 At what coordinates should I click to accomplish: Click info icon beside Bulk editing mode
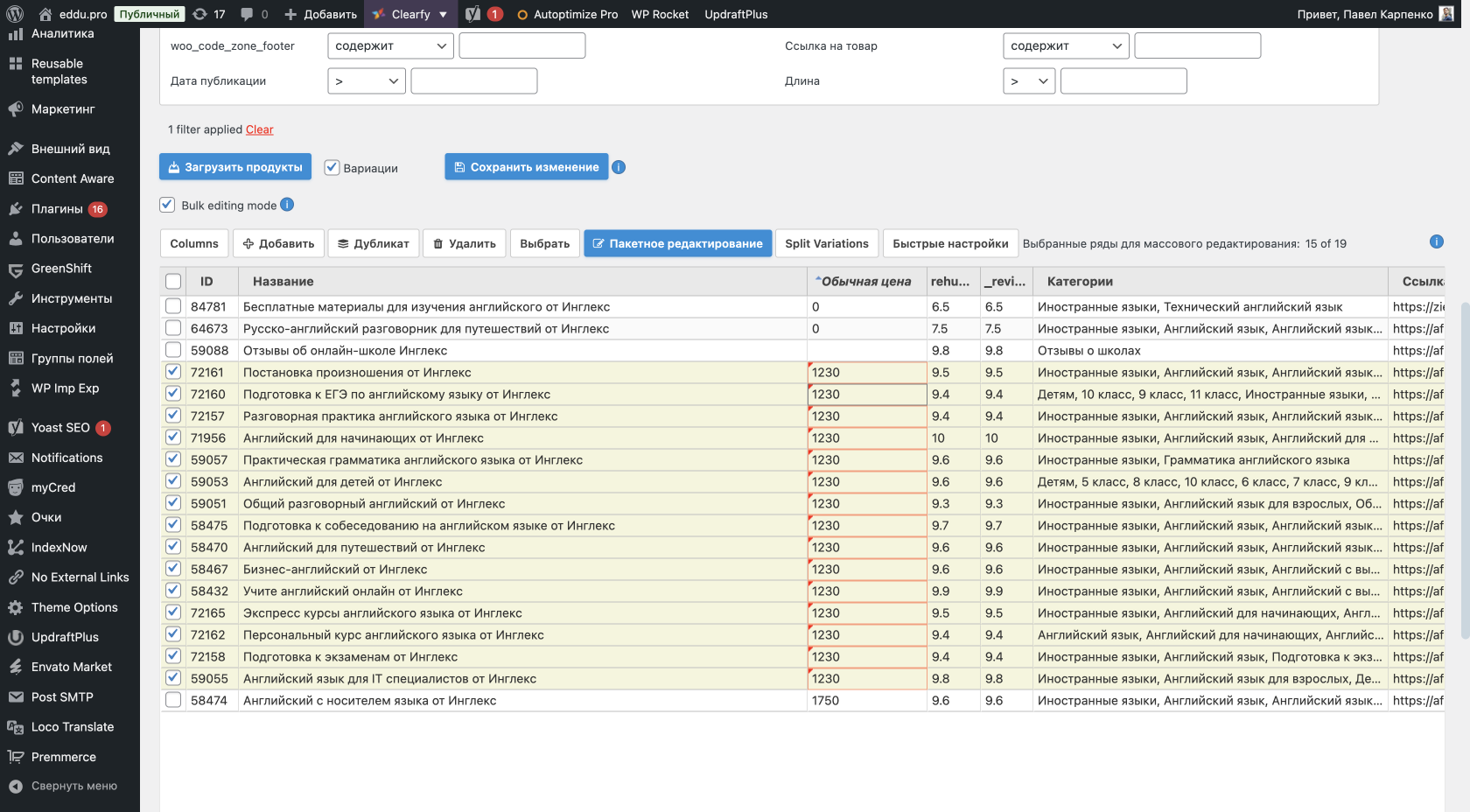click(287, 205)
